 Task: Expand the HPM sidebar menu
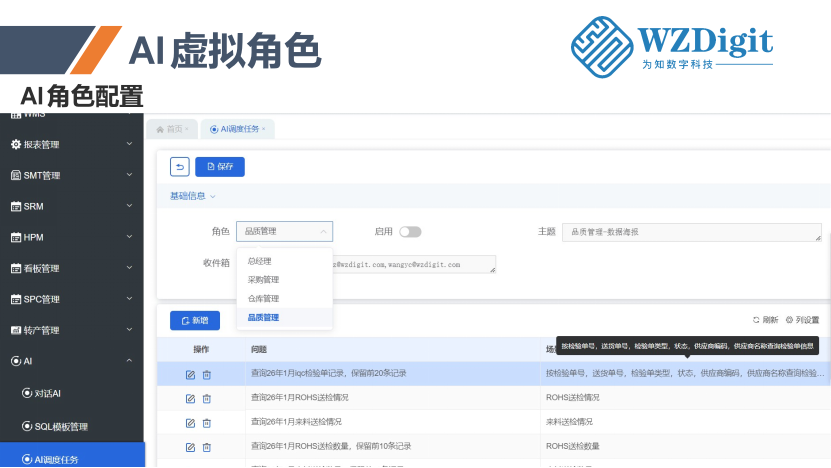[x=72, y=237]
